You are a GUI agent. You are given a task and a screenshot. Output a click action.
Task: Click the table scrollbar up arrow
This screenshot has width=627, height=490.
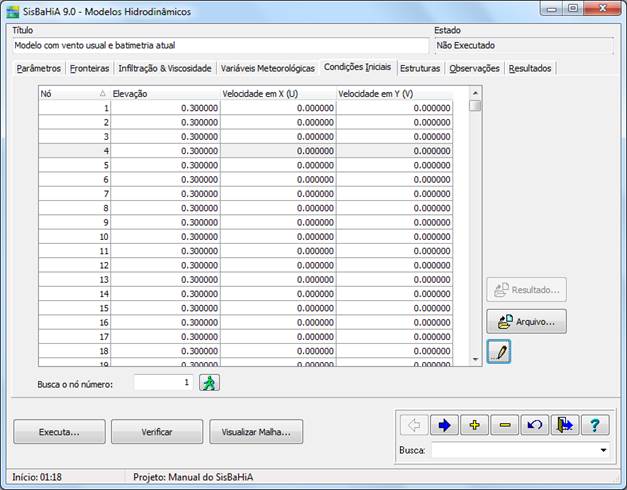475,93
